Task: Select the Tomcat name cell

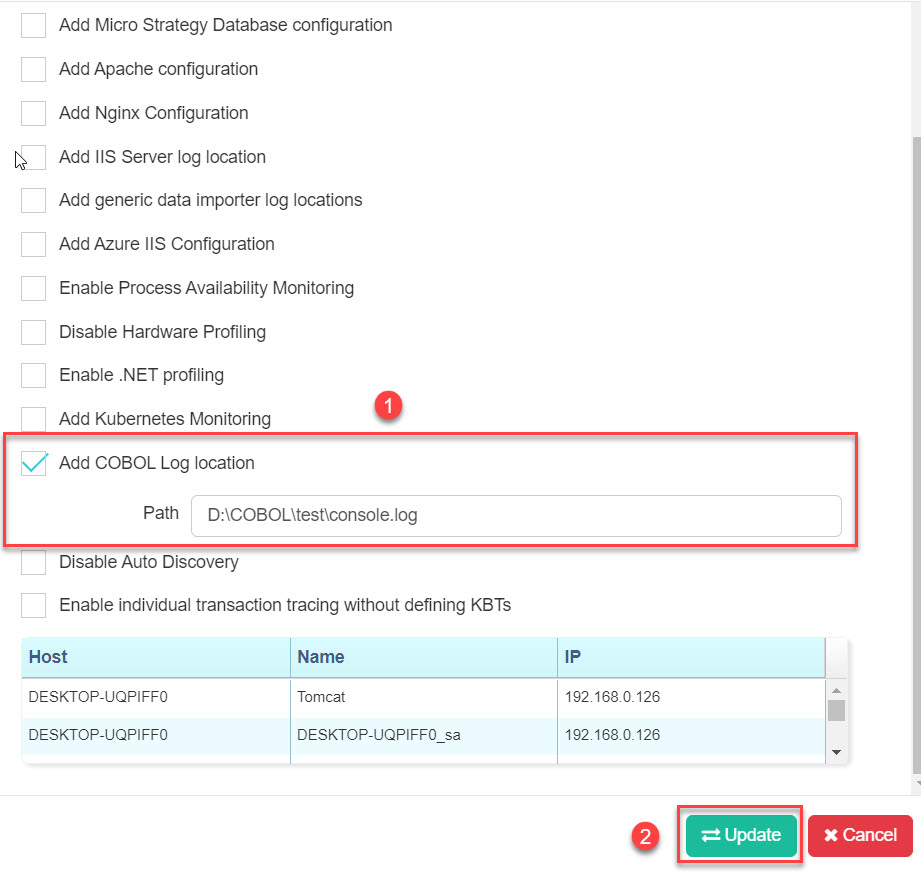Action: (423, 697)
